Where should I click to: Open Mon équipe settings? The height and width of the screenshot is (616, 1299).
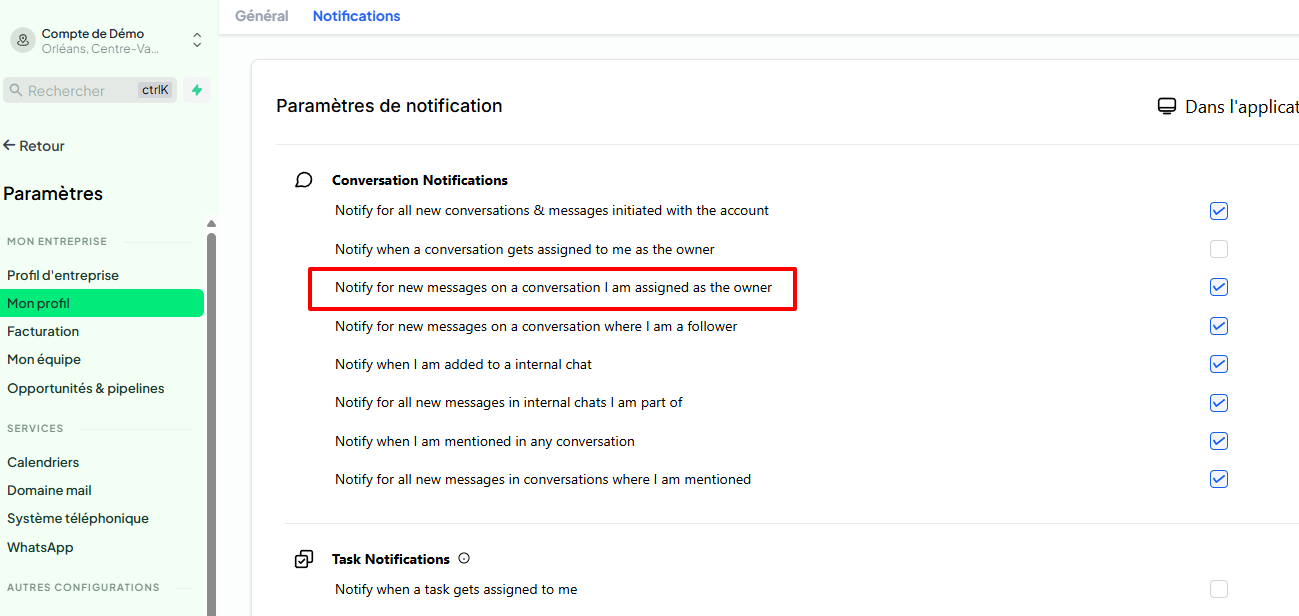pyautogui.click(x=44, y=359)
